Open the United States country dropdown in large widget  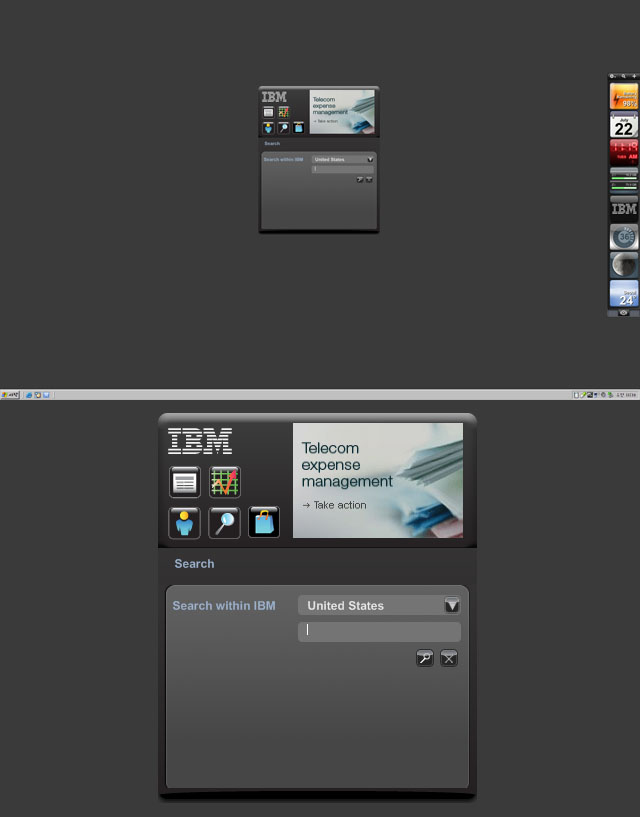379,605
